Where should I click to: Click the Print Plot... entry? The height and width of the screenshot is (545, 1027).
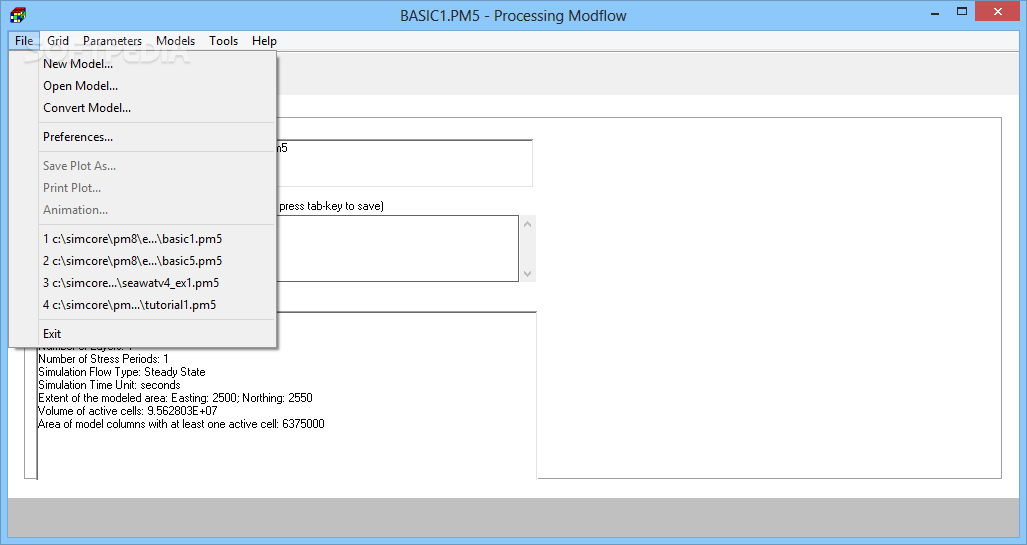[143, 188]
